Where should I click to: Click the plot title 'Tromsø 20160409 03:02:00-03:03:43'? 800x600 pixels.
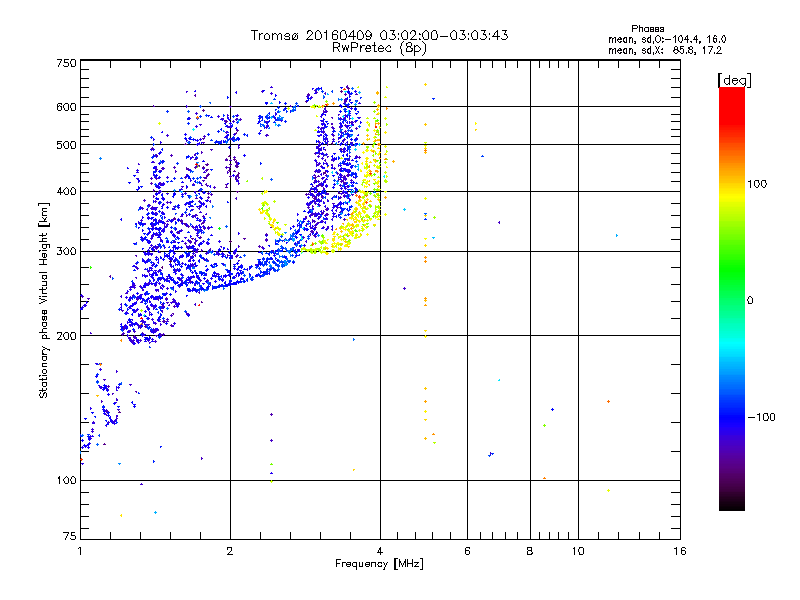pyautogui.click(x=379, y=35)
